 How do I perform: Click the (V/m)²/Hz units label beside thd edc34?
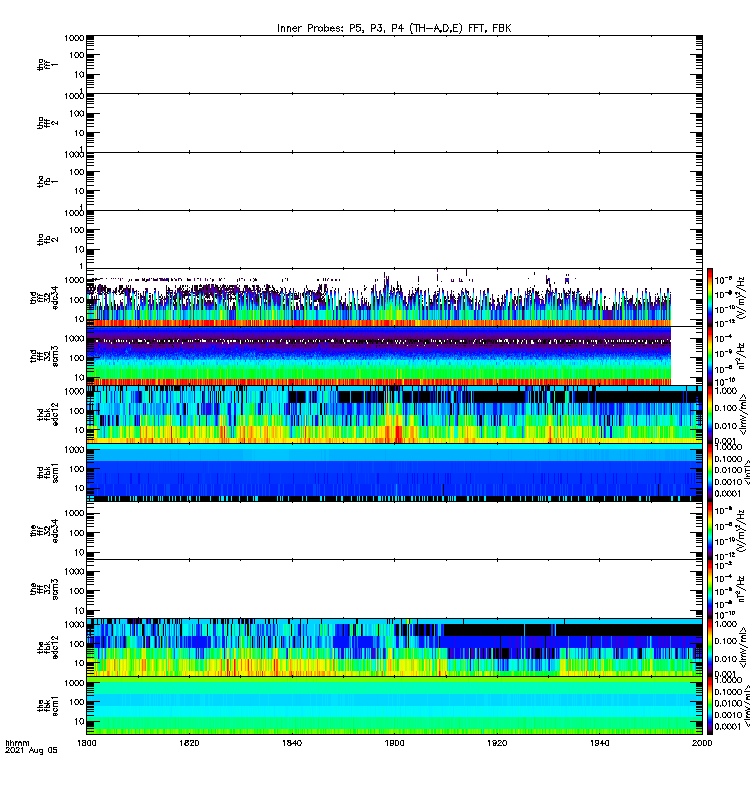click(741, 298)
